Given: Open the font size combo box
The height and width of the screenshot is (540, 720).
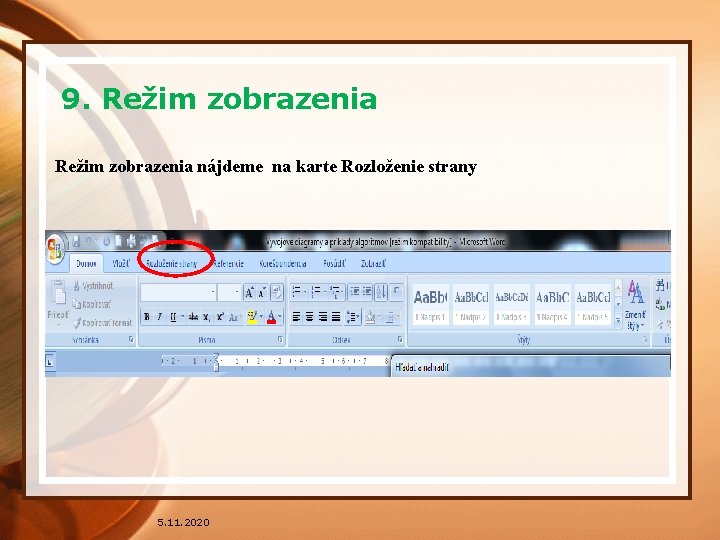Looking at the screenshot, I should (229, 292).
